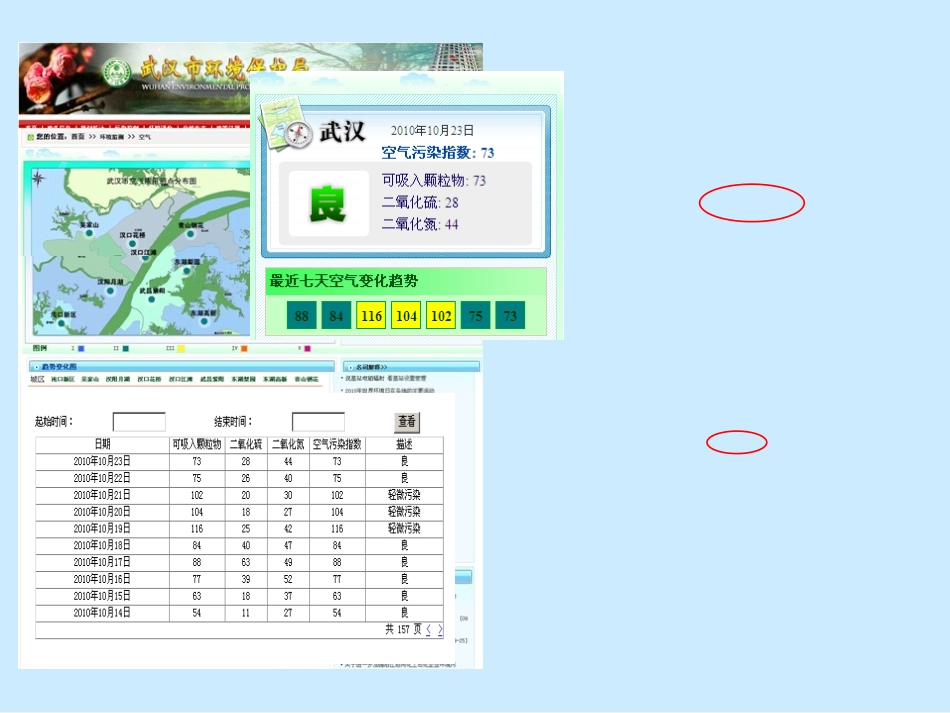This screenshot has width=950, height=713.
Task: Open the 东湖高新 district tab
Action: click(275, 379)
